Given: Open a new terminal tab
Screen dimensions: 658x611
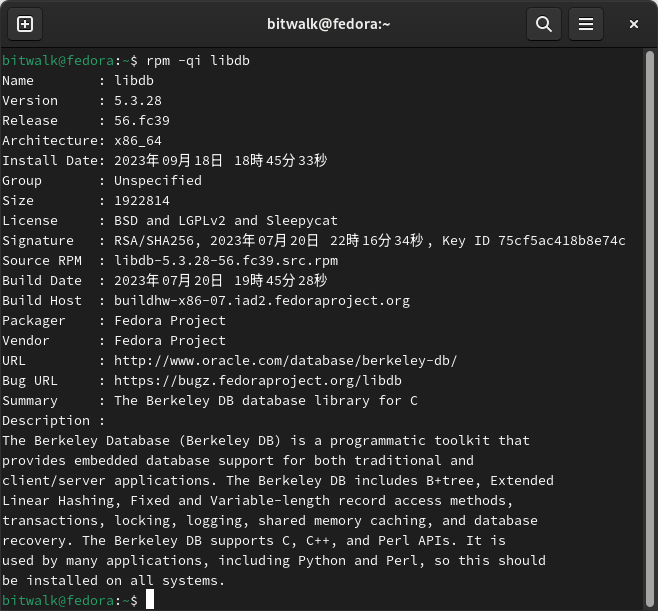Looking at the screenshot, I should 25,24.
